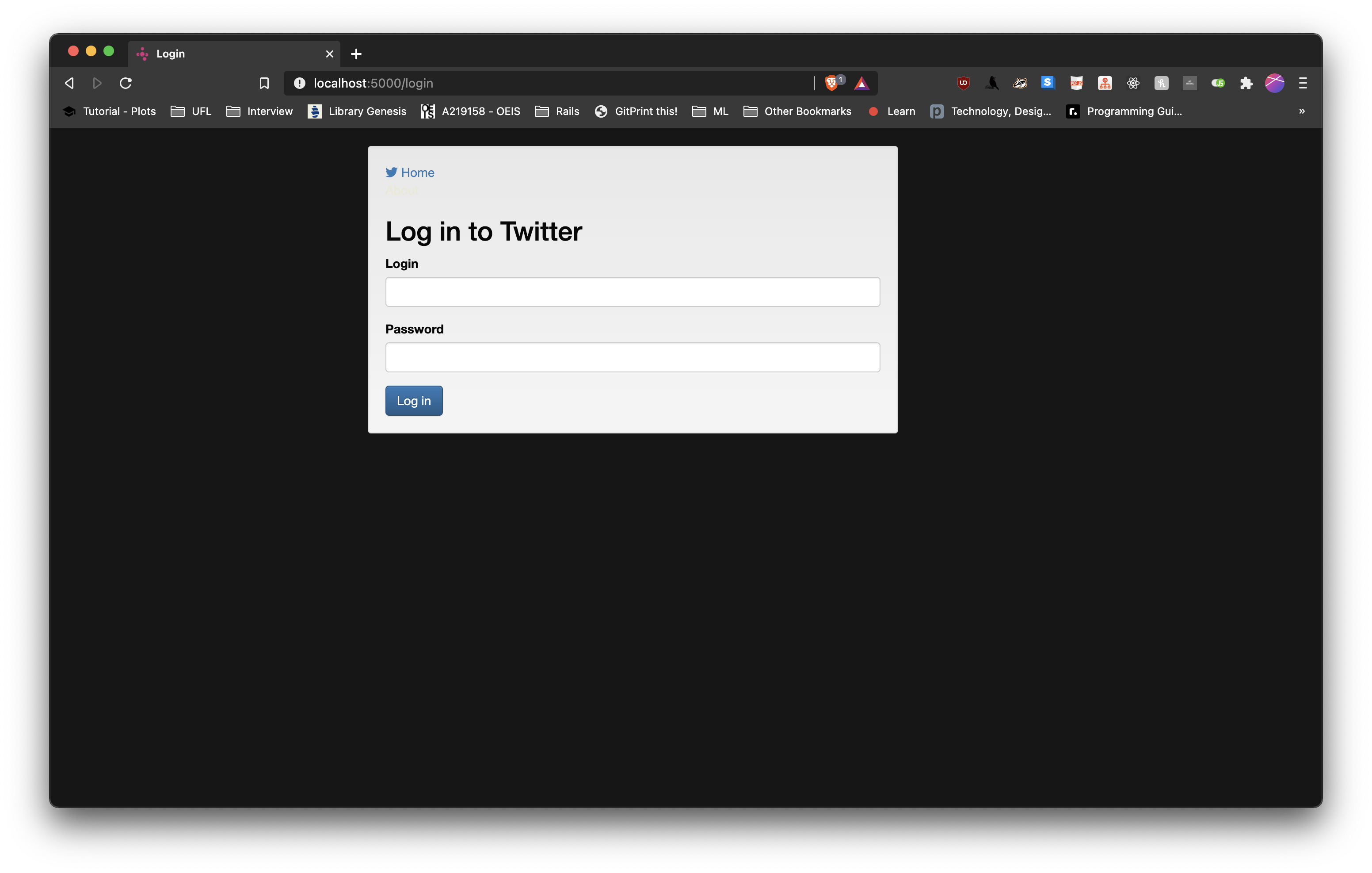Open the Extensions puzzle piece menu
This screenshot has width=1372, height=873.
[x=1246, y=83]
